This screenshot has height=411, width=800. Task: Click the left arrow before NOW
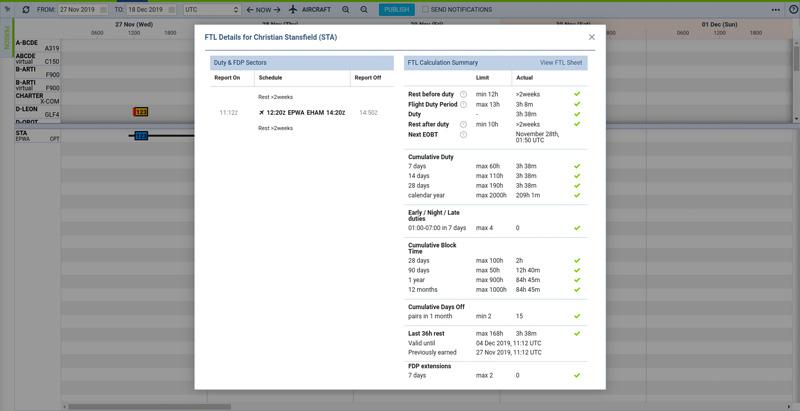[249, 9]
